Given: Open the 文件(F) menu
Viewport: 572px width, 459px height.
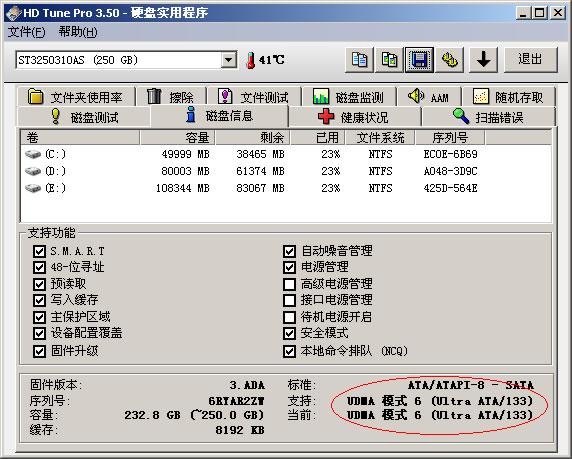Looking at the screenshot, I should click(26, 32).
